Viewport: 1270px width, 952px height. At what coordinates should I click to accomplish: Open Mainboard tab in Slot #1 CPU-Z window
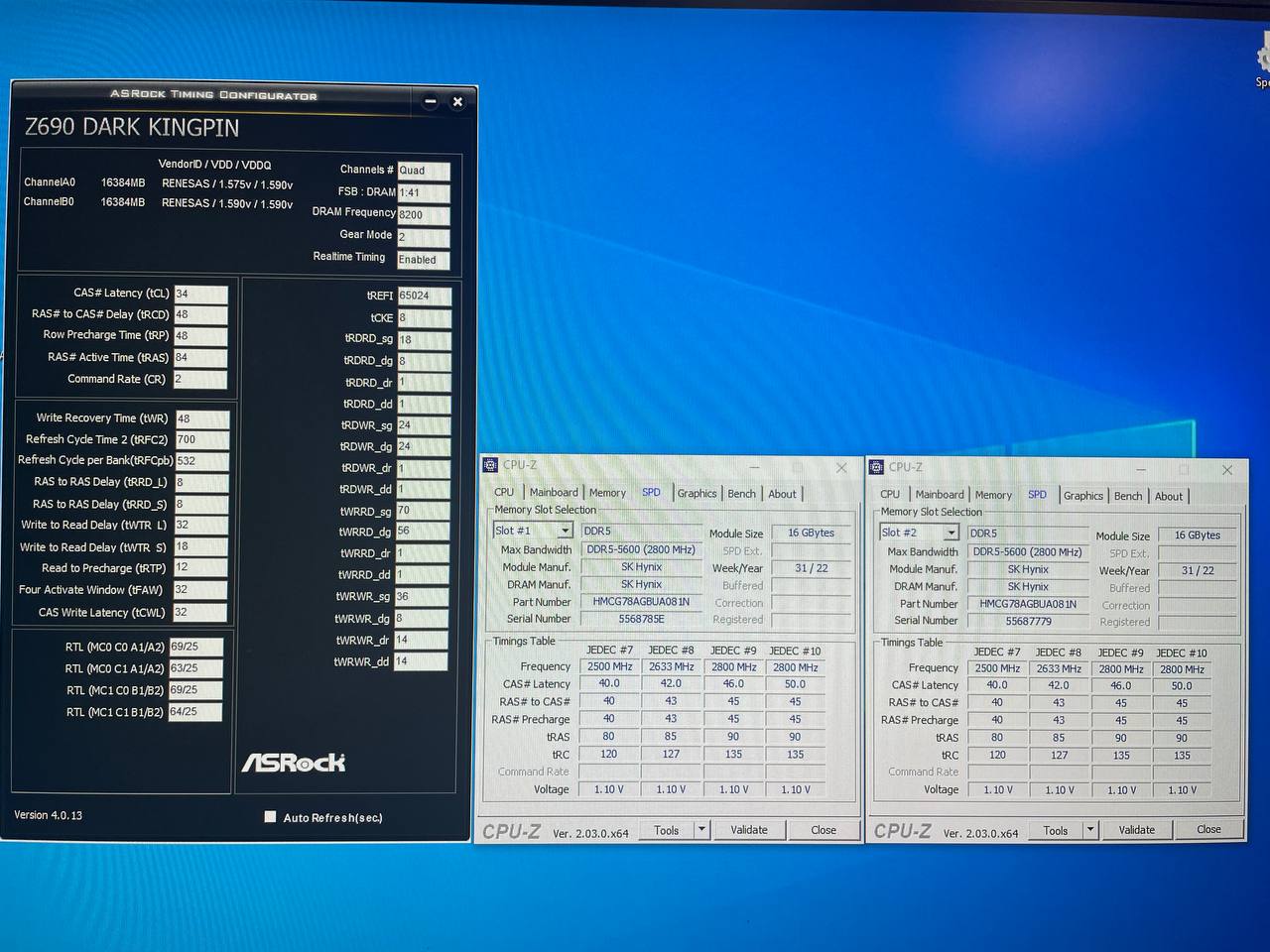pos(554,493)
